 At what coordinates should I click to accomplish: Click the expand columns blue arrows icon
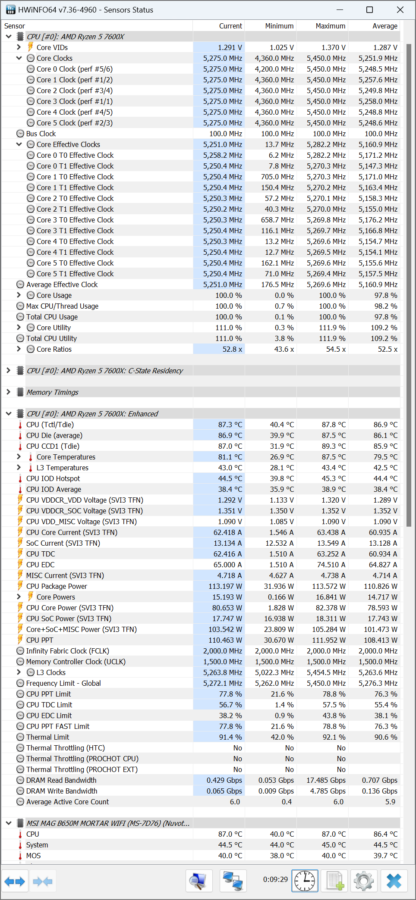[x=15, y=880]
